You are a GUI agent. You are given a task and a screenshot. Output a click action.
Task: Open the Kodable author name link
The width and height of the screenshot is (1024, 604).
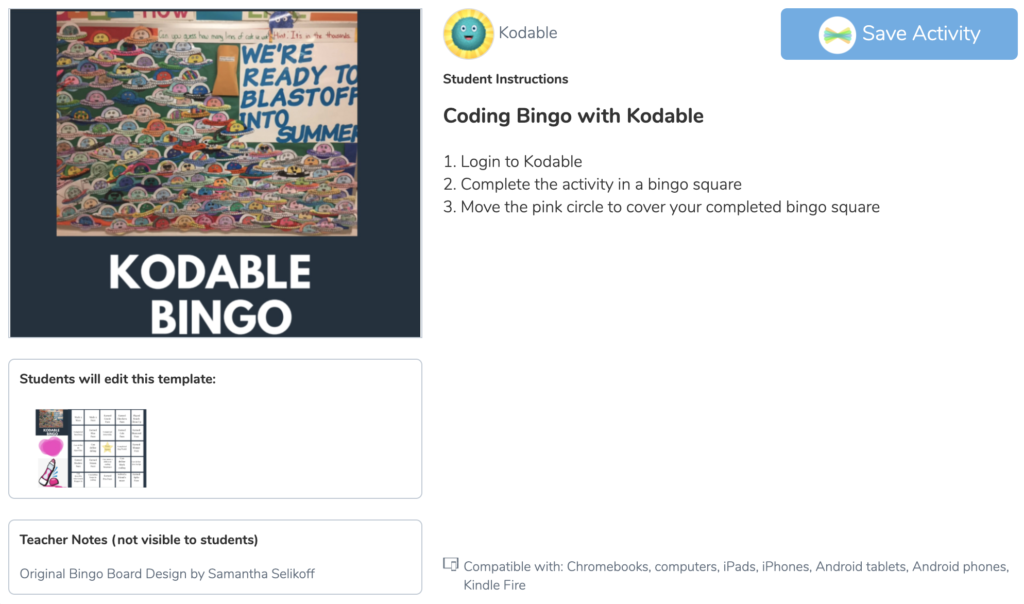tap(527, 33)
